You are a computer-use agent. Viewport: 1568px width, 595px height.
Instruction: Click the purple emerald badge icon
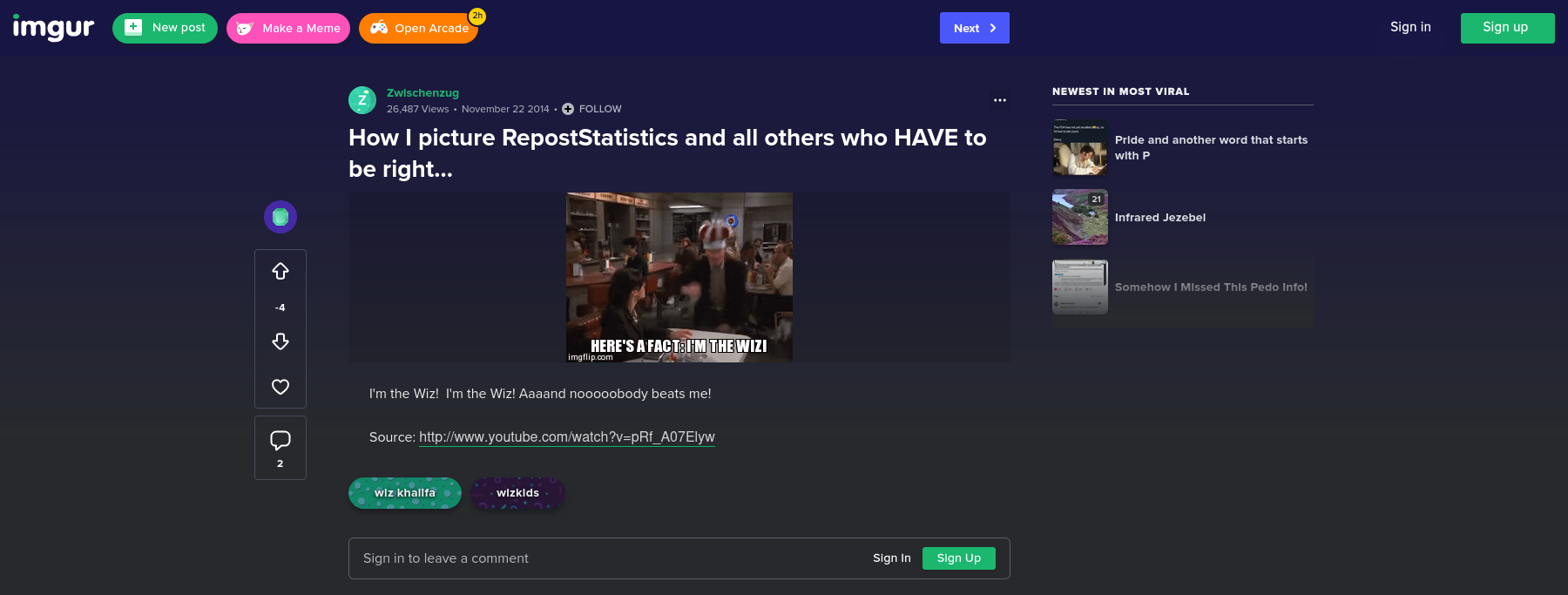280,217
